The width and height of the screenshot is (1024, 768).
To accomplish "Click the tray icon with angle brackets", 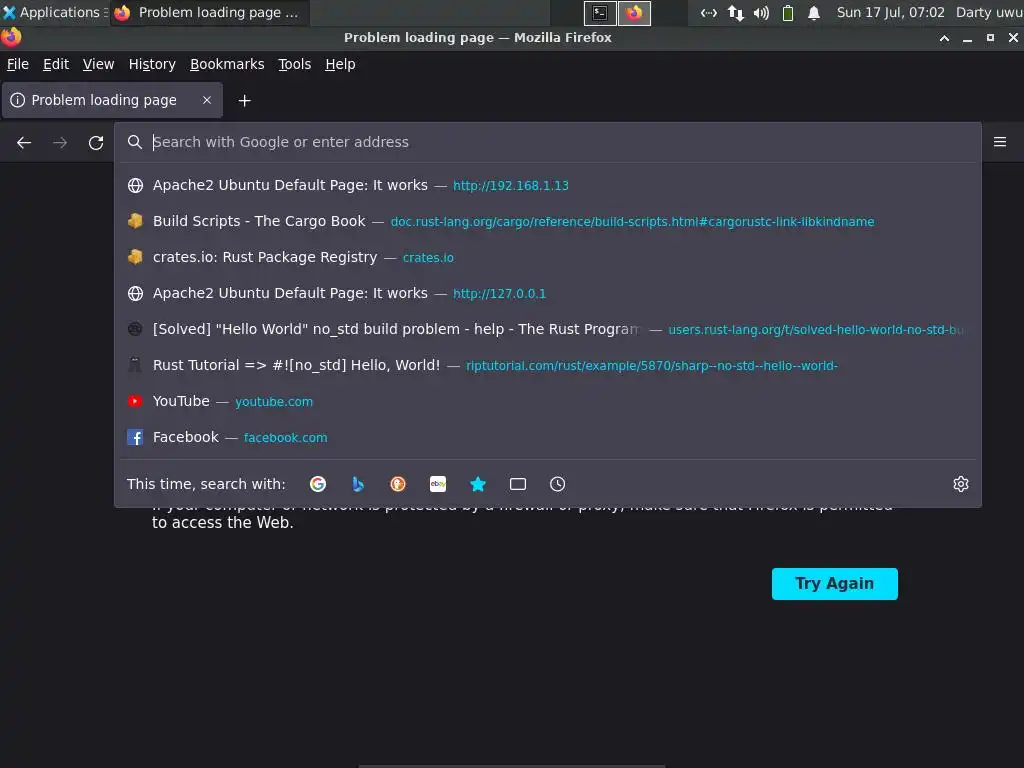I will click(x=709, y=12).
